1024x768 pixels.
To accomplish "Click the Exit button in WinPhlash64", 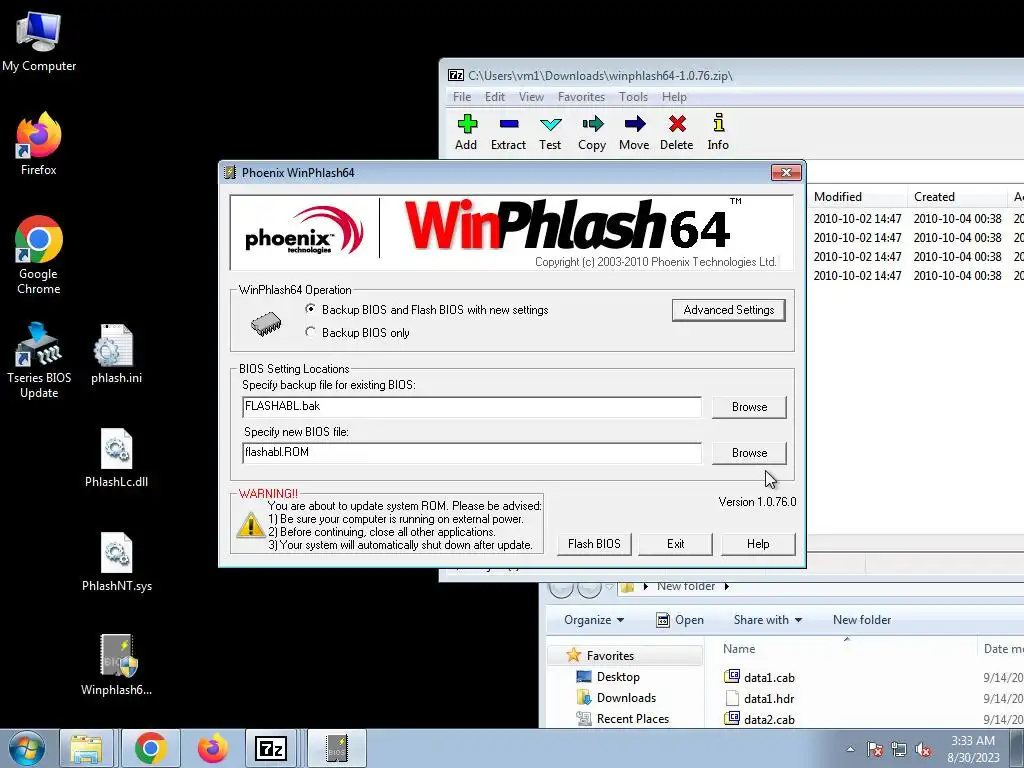I will point(675,543).
